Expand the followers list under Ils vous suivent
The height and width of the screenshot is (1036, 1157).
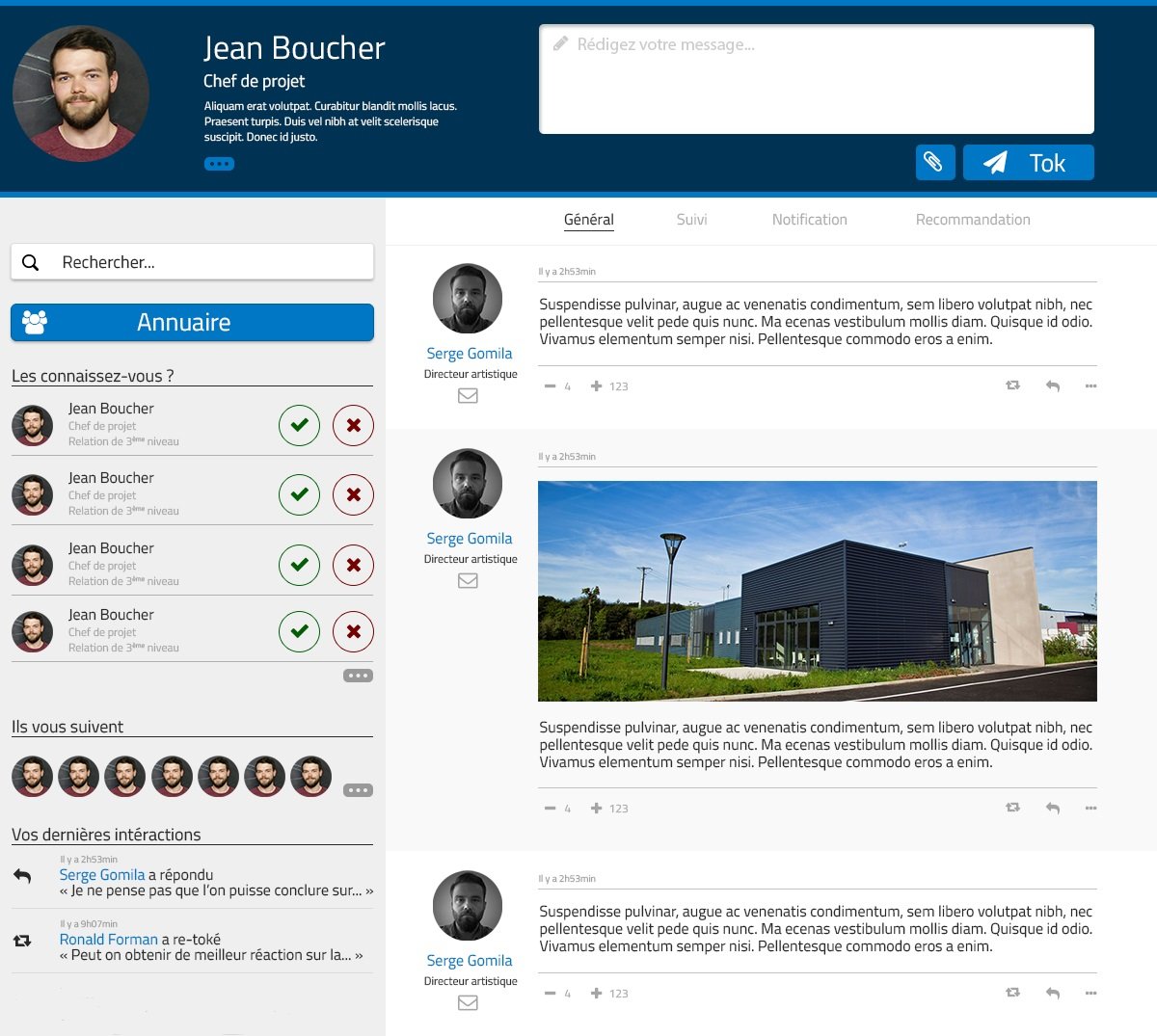(358, 790)
